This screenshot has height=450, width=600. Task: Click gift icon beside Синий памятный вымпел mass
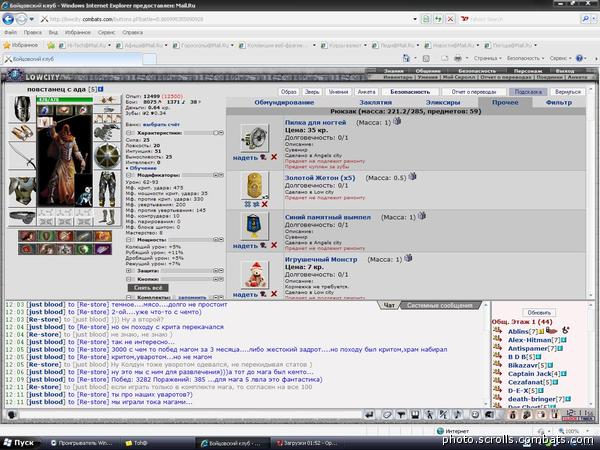[x=422, y=216]
